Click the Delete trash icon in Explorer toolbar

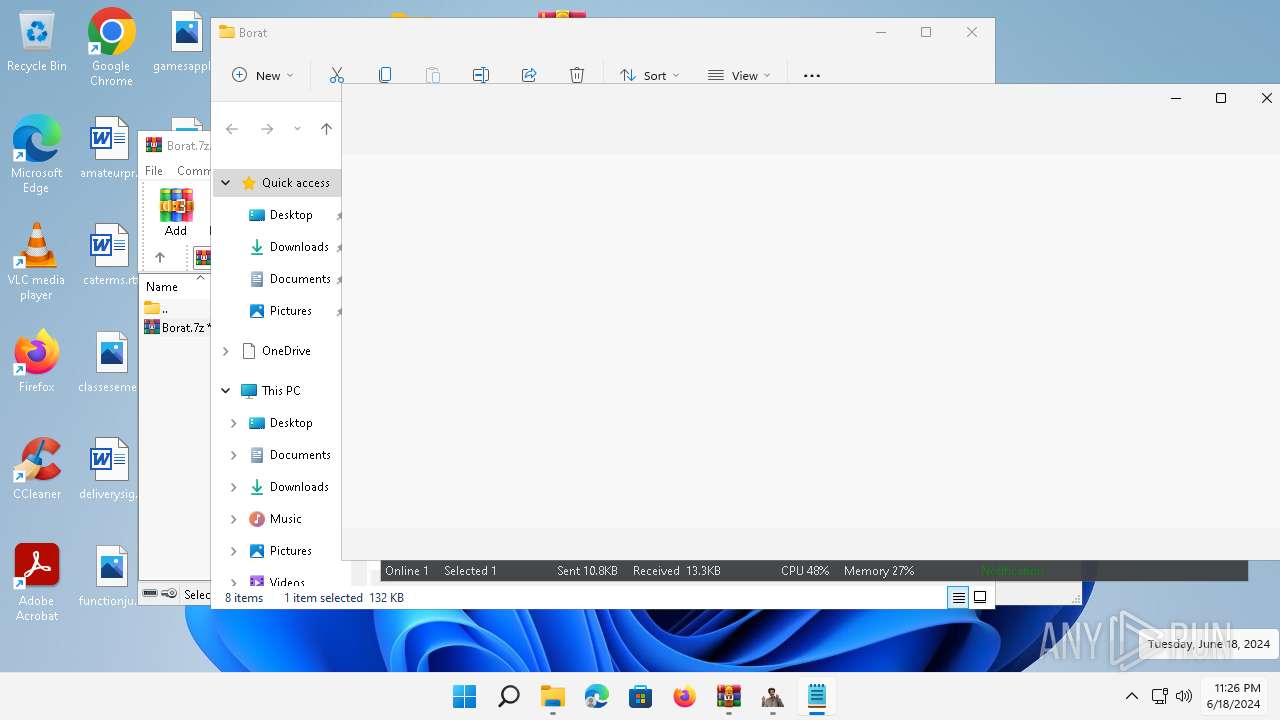(577, 75)
